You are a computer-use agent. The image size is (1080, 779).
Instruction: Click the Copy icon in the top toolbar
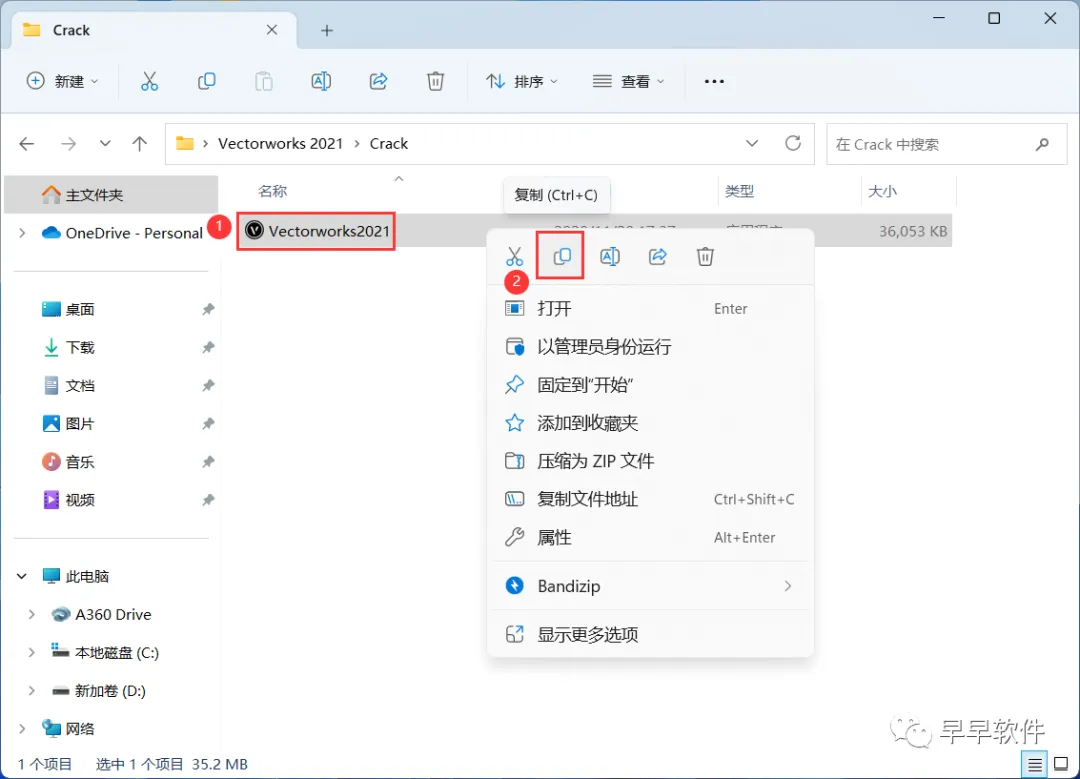(x=207, y=81)
